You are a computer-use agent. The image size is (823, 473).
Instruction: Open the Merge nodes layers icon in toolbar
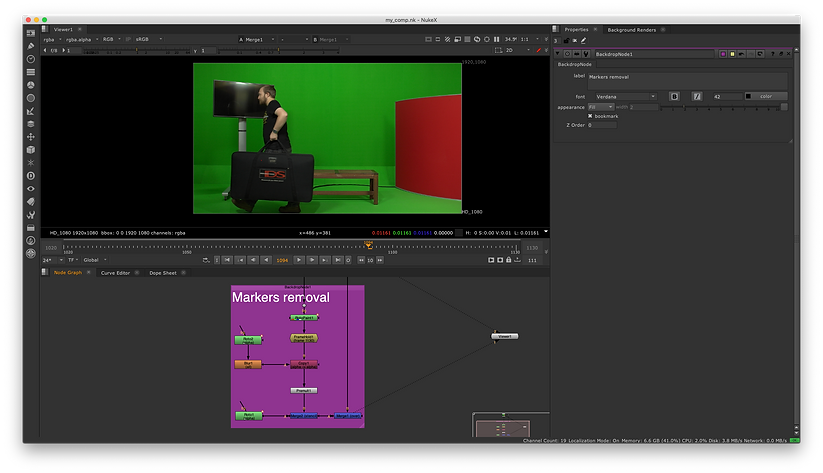(x=31, y=124)
